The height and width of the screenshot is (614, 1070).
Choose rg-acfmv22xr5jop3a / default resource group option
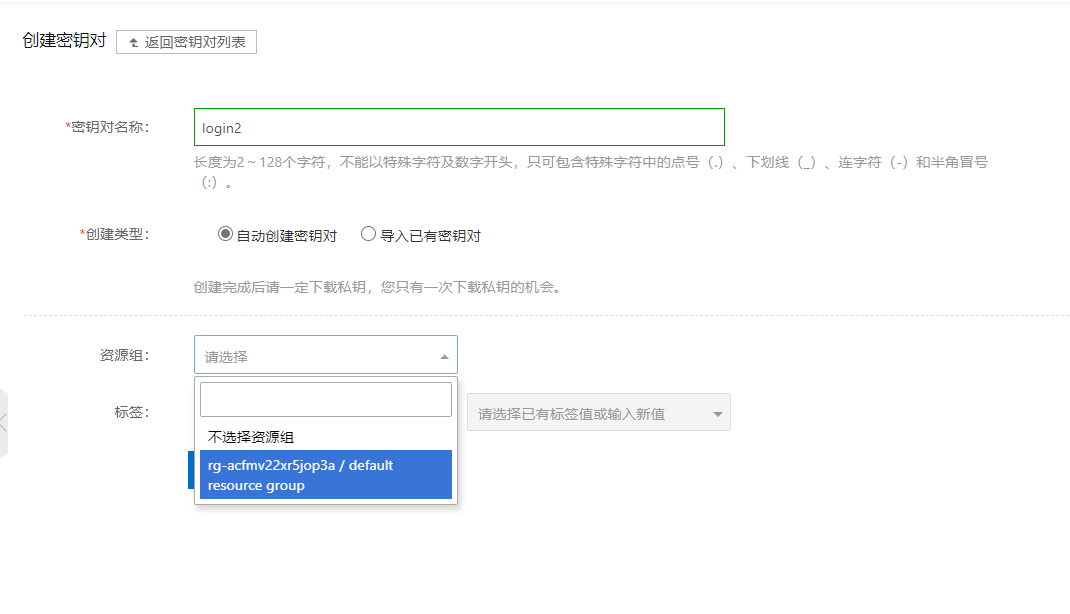pos(326,475)
